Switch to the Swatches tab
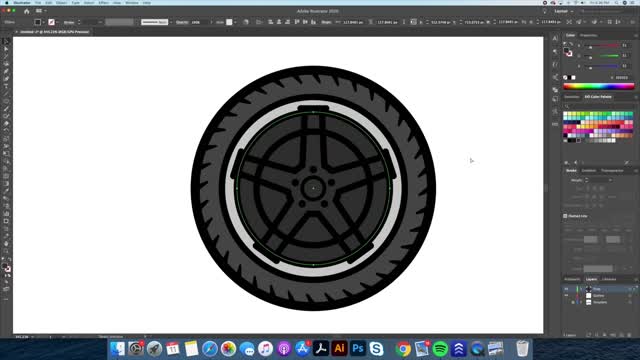The image size is (640, 360). (572, 97)
